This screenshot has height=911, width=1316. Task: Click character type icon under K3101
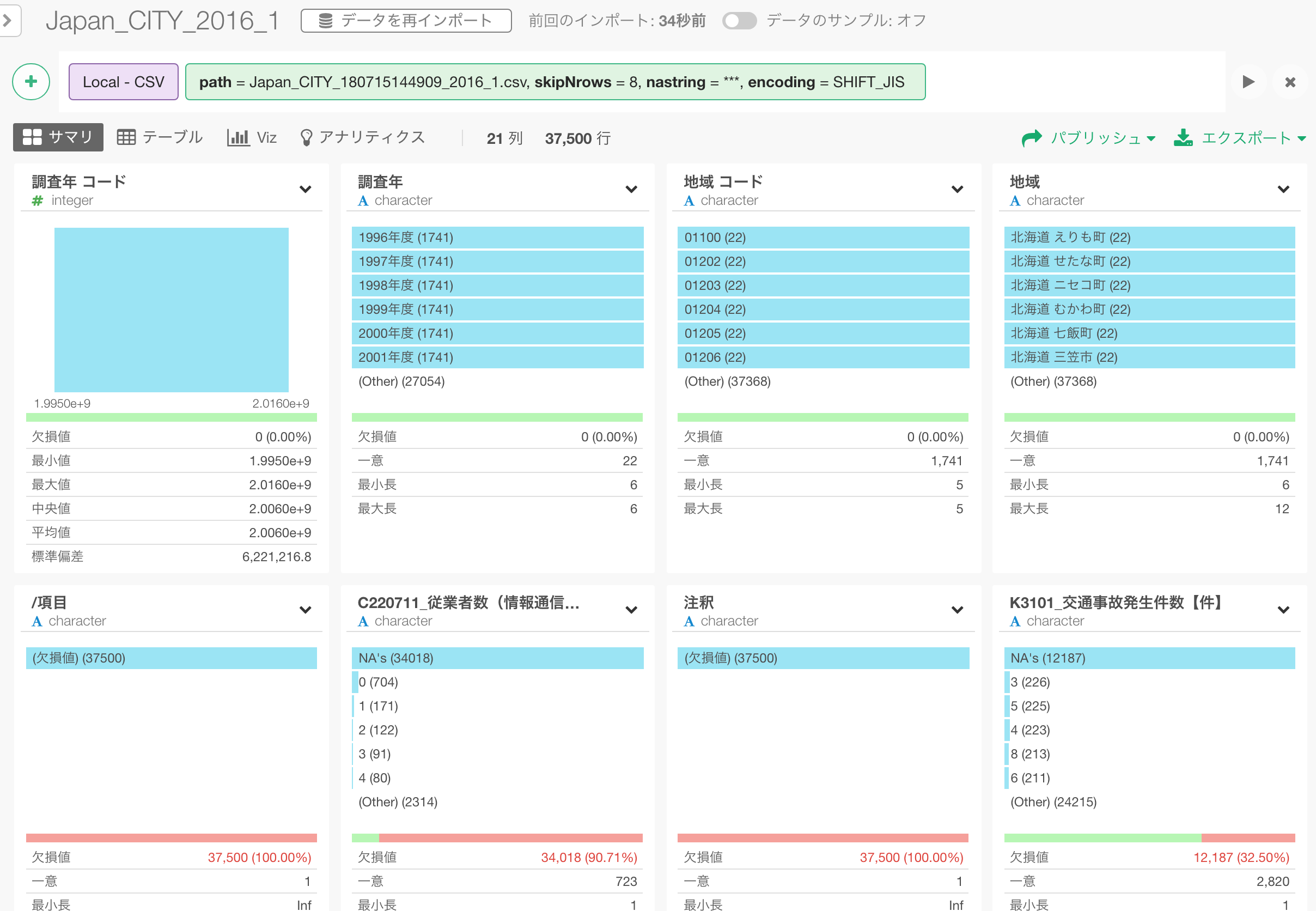pyautogui.click(x=1015, y=621)
